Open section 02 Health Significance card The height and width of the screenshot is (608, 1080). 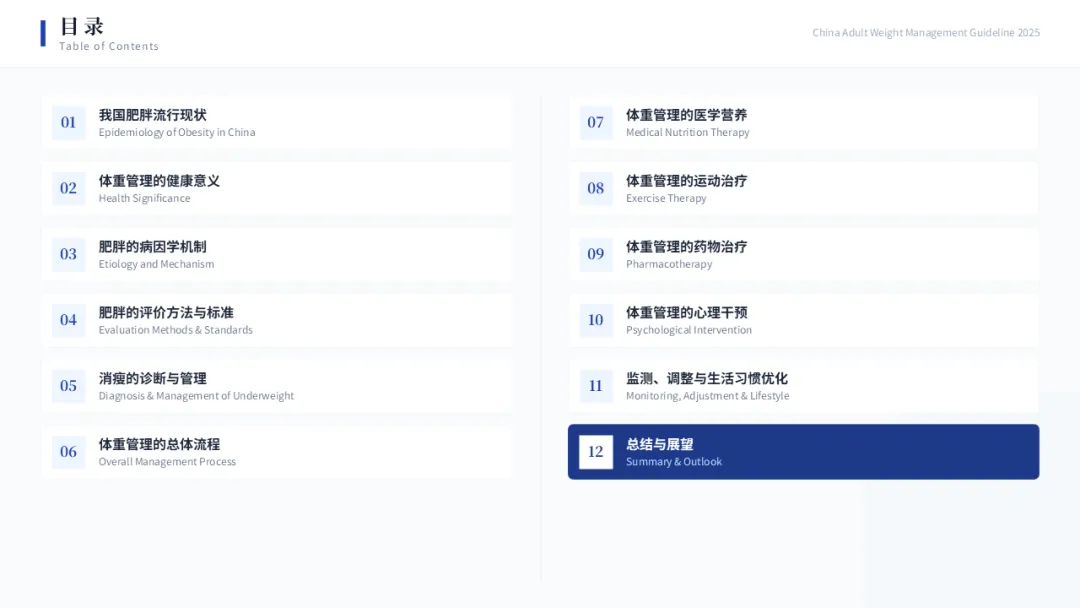(x=277, y=189)
